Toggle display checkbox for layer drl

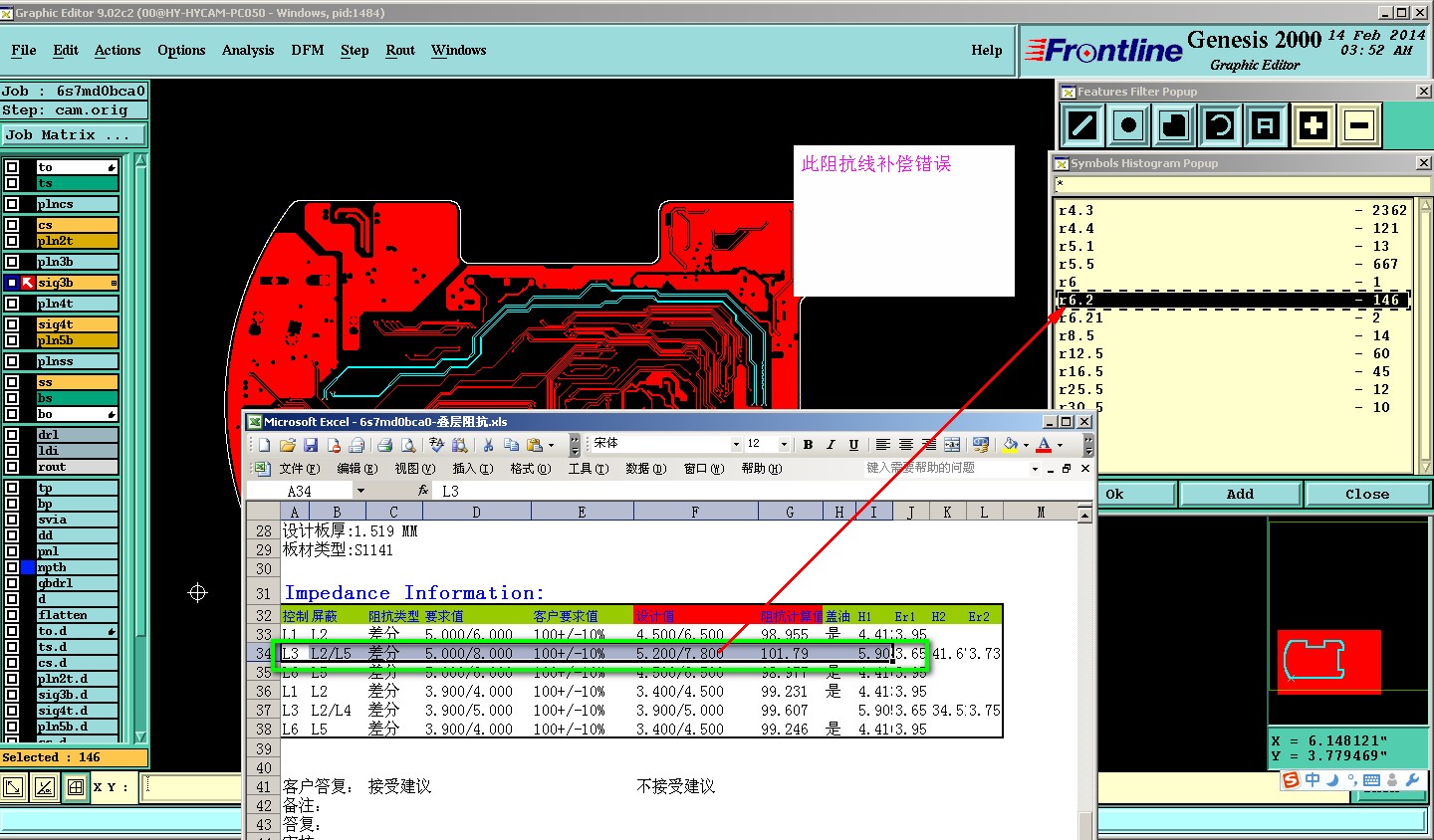[x=12, y=435]
